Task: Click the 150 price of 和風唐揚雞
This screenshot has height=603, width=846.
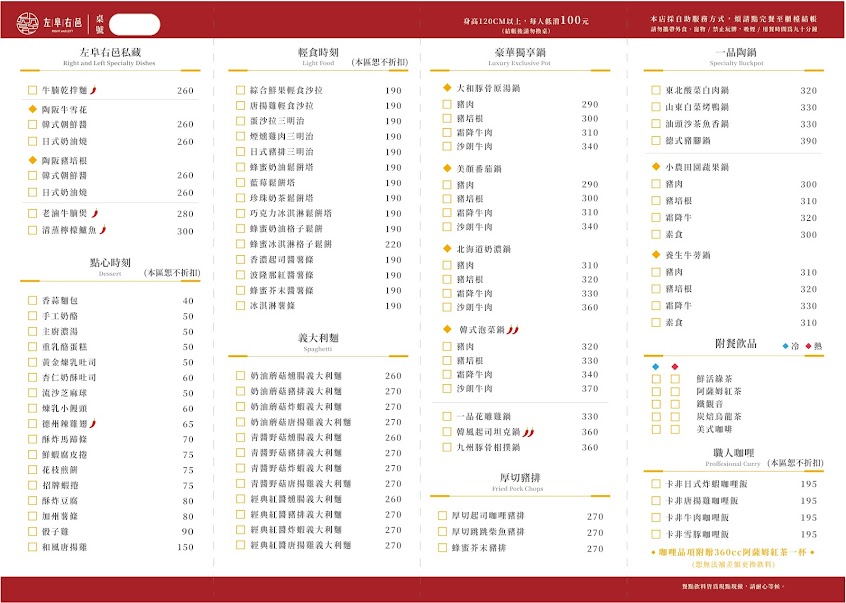Action: tap(185, 547)
